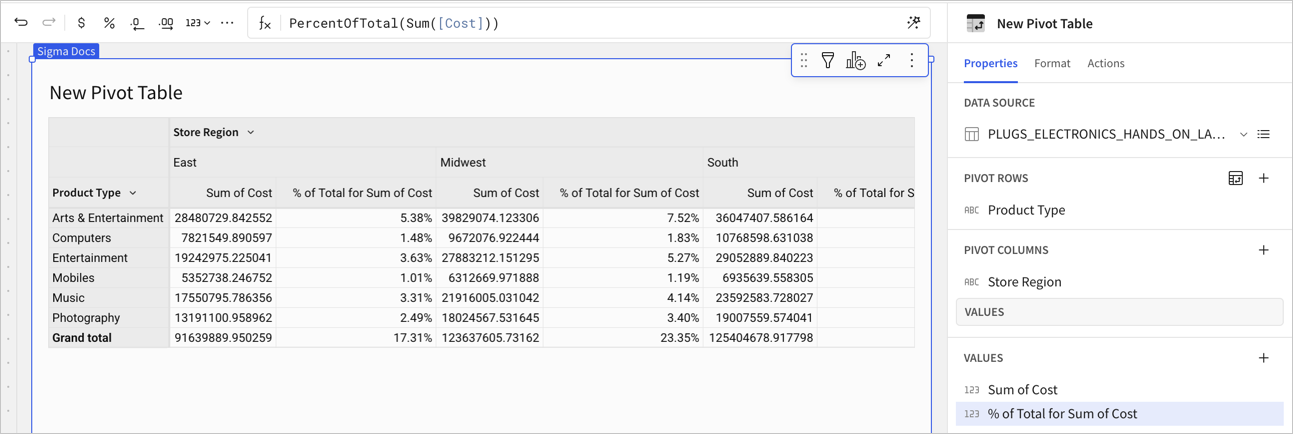
Task: Open the 123 number format dropdown
Action: [x=198, y=23]
